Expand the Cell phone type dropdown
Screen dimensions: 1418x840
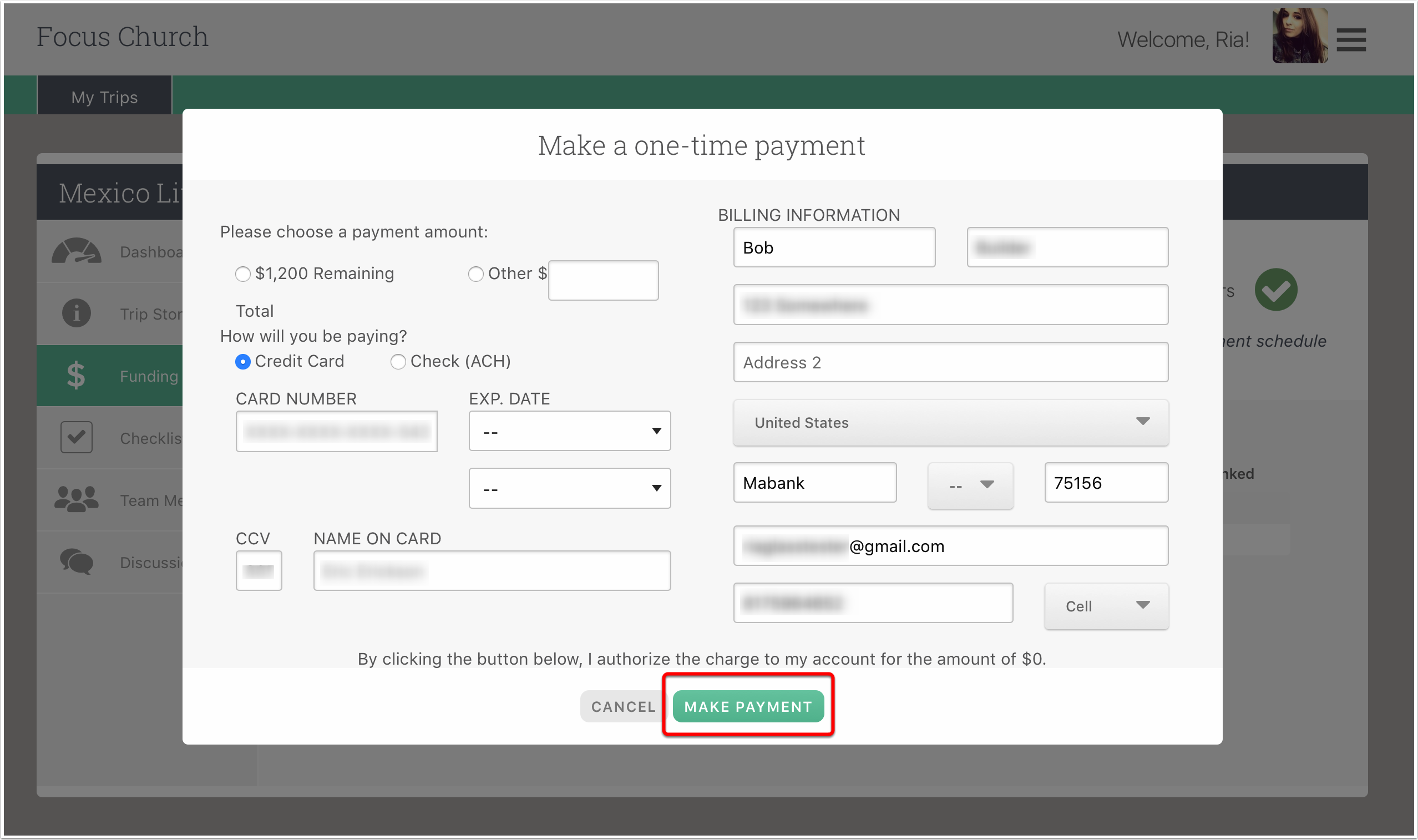point(1106,606)
